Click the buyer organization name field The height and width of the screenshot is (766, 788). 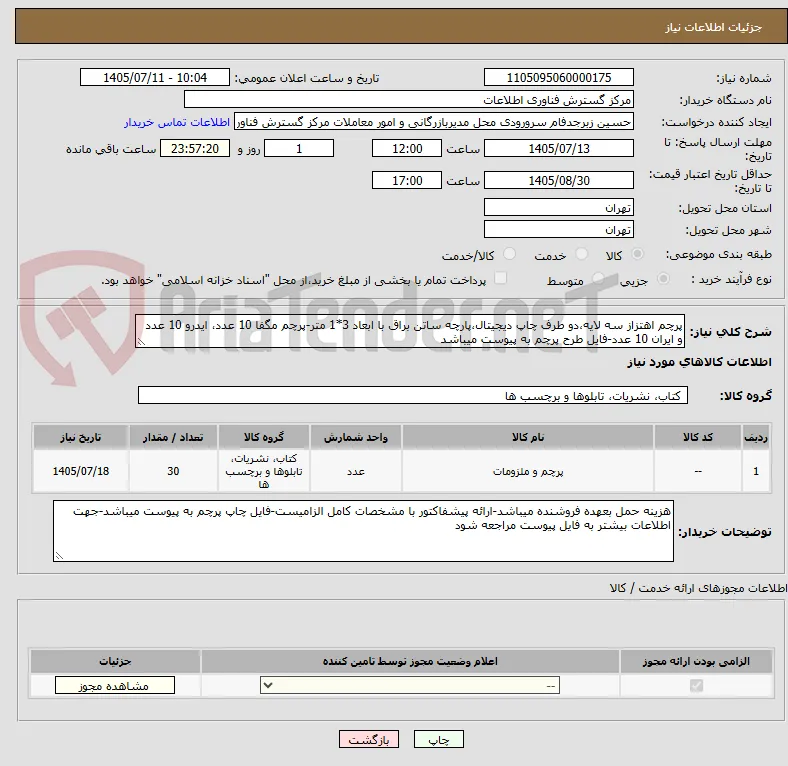(x=409, y=100)
